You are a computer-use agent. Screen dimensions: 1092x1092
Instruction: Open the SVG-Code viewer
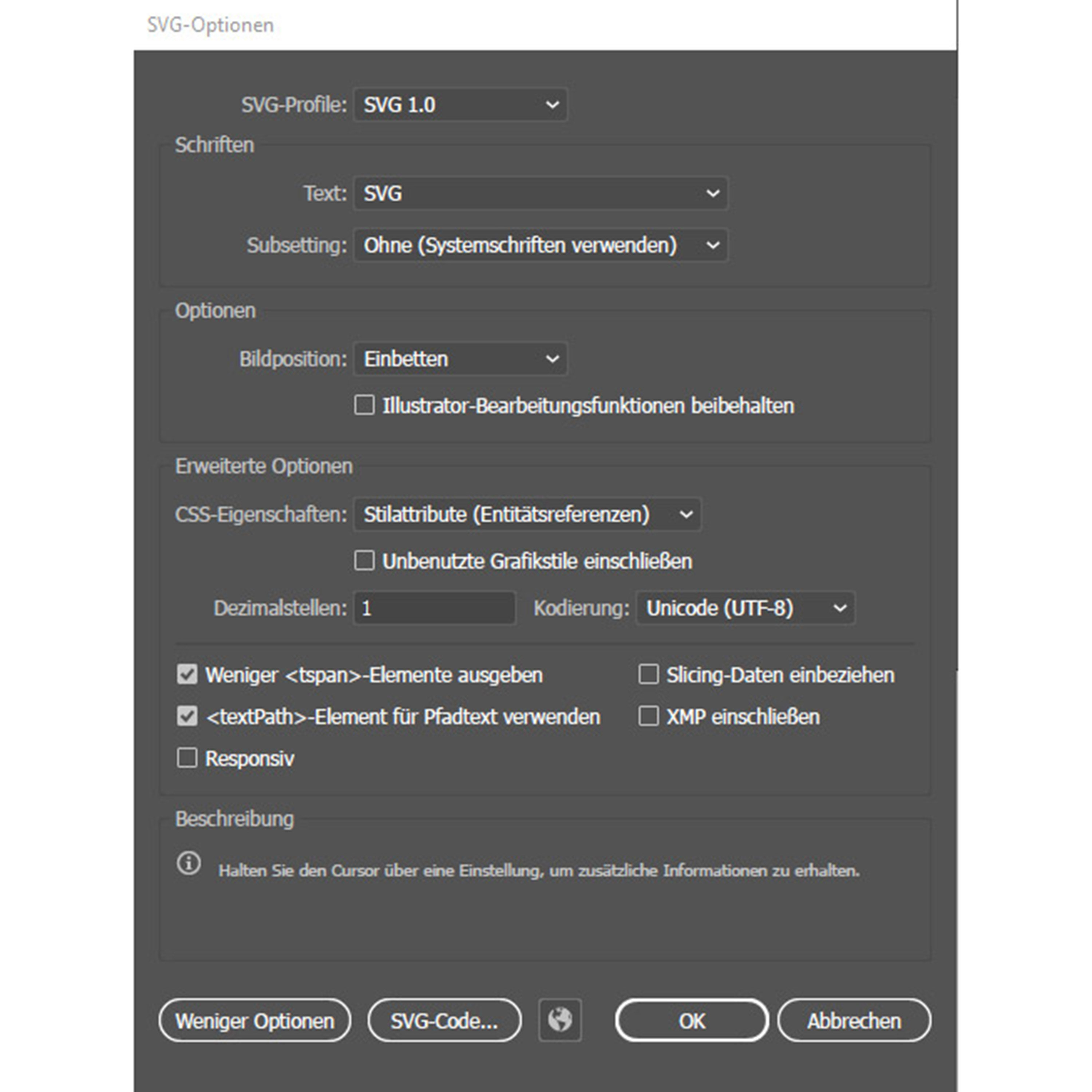pyautogui.click(x=444, y=1020)
